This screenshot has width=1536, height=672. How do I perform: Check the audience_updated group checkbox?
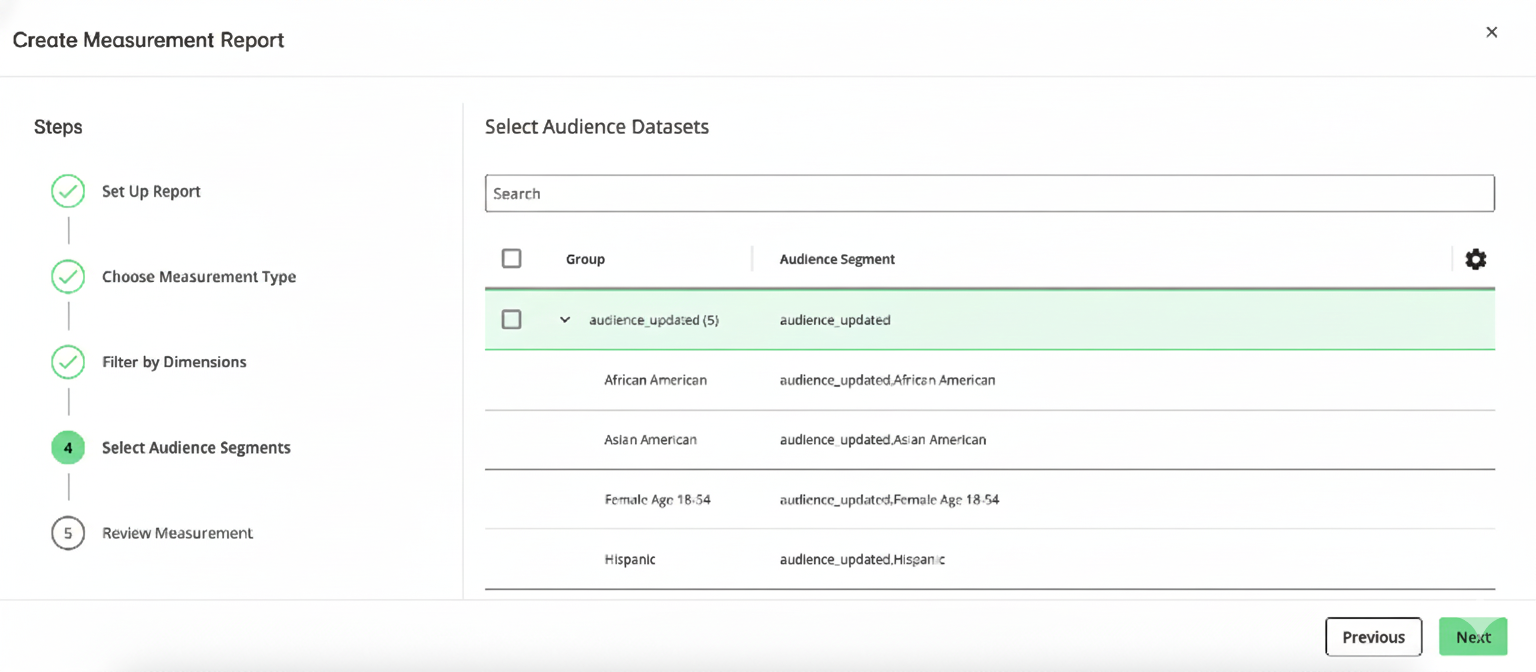(511, 319)
